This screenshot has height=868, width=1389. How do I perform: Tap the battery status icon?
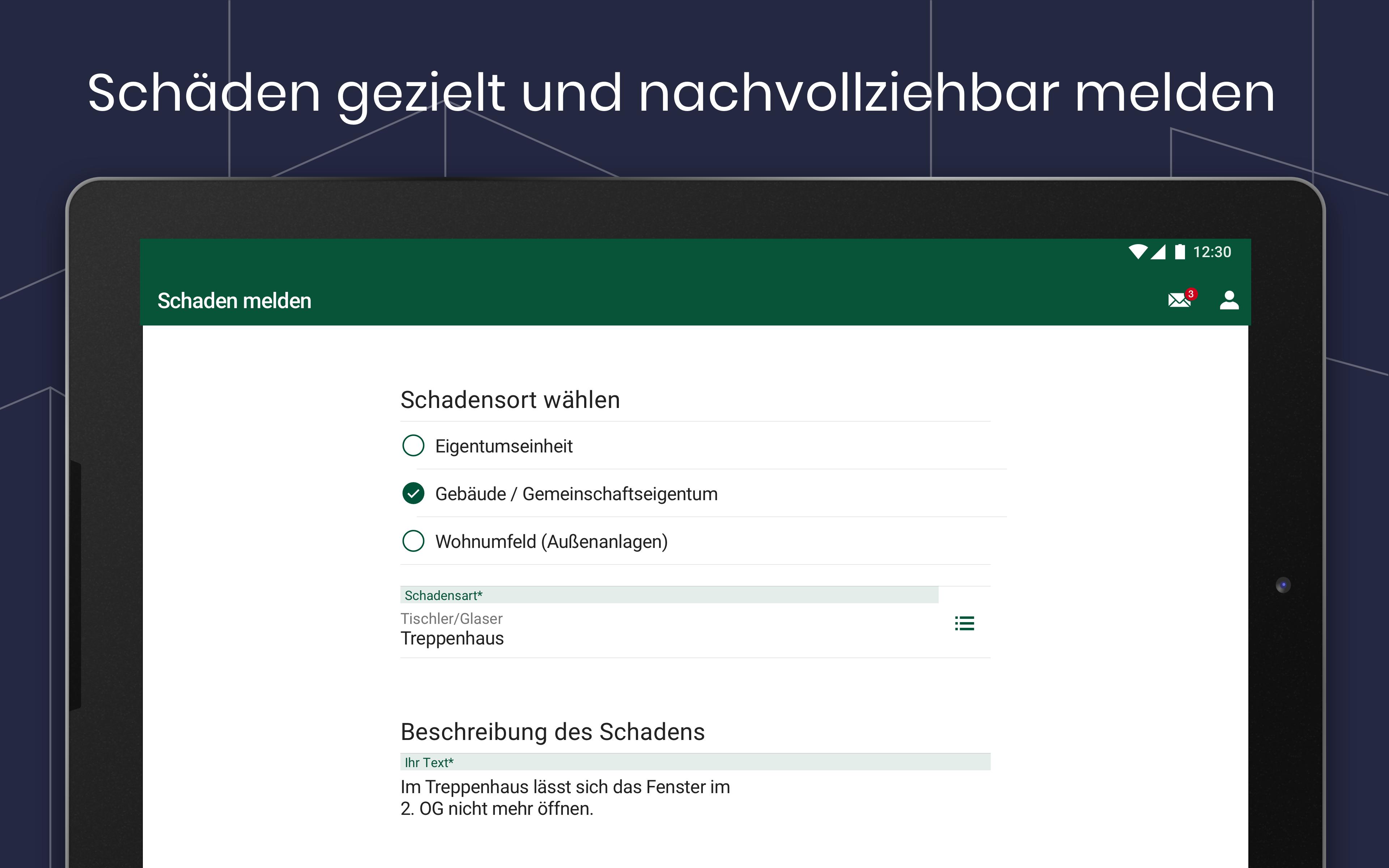(1180, 252)
